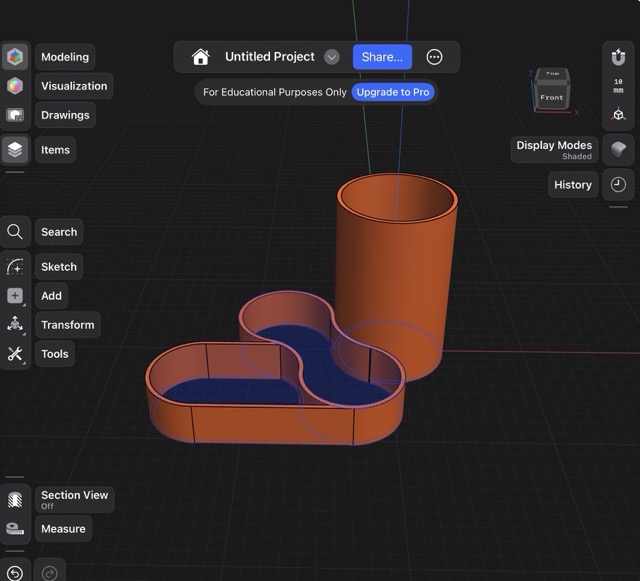Open the Visualization workspace icon

coord(15,86)
